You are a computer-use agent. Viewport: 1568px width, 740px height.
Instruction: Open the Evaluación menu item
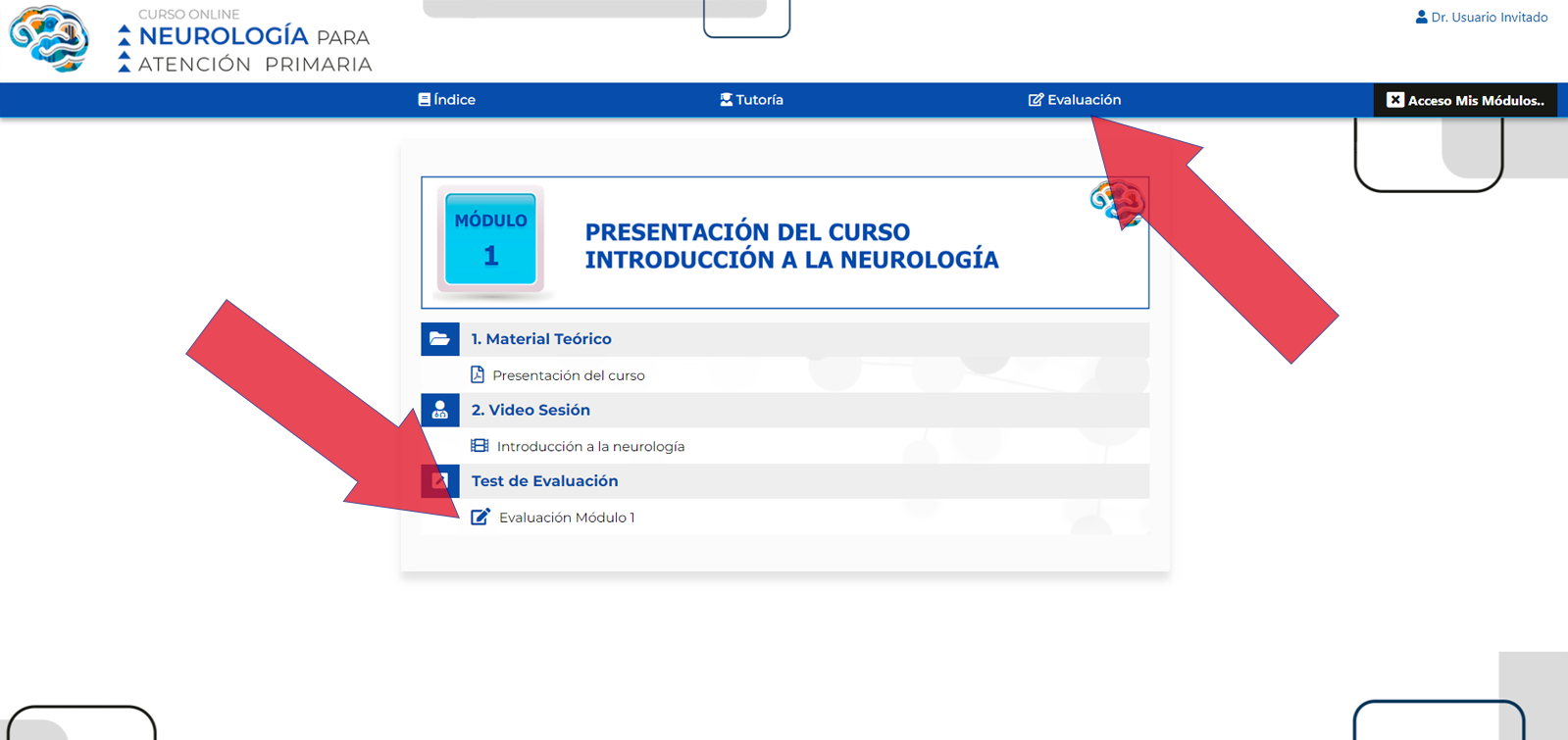coord(1084,100)
